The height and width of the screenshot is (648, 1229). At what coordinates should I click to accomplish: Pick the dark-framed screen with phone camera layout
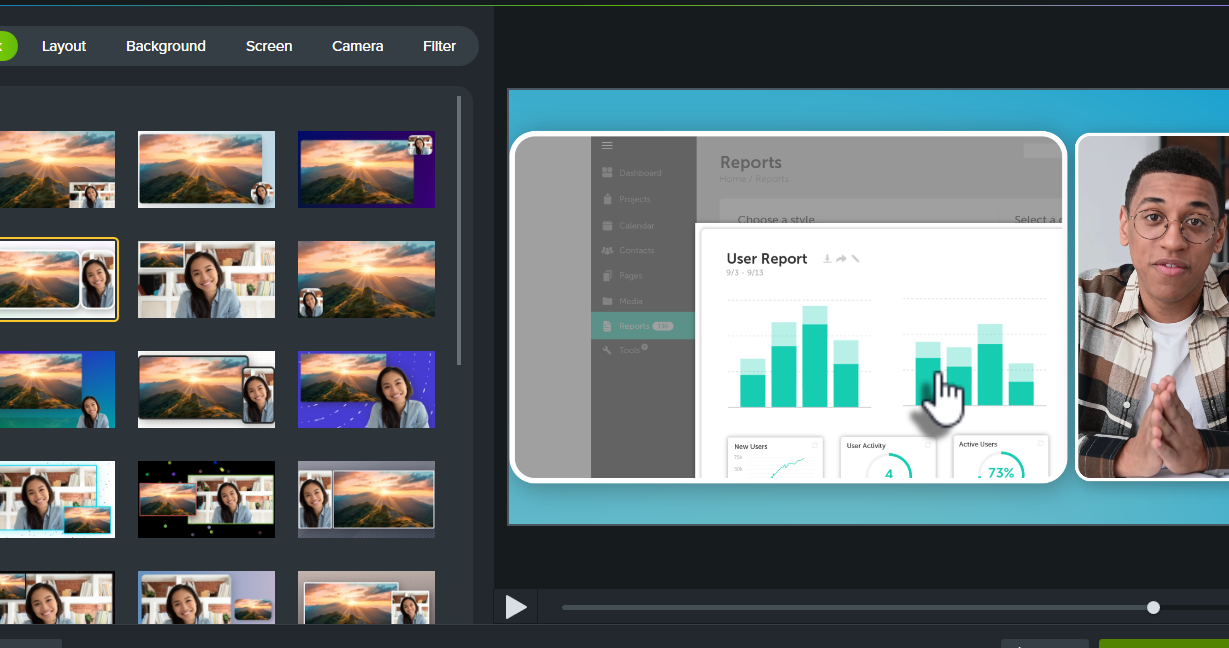(x=206, y=389)
